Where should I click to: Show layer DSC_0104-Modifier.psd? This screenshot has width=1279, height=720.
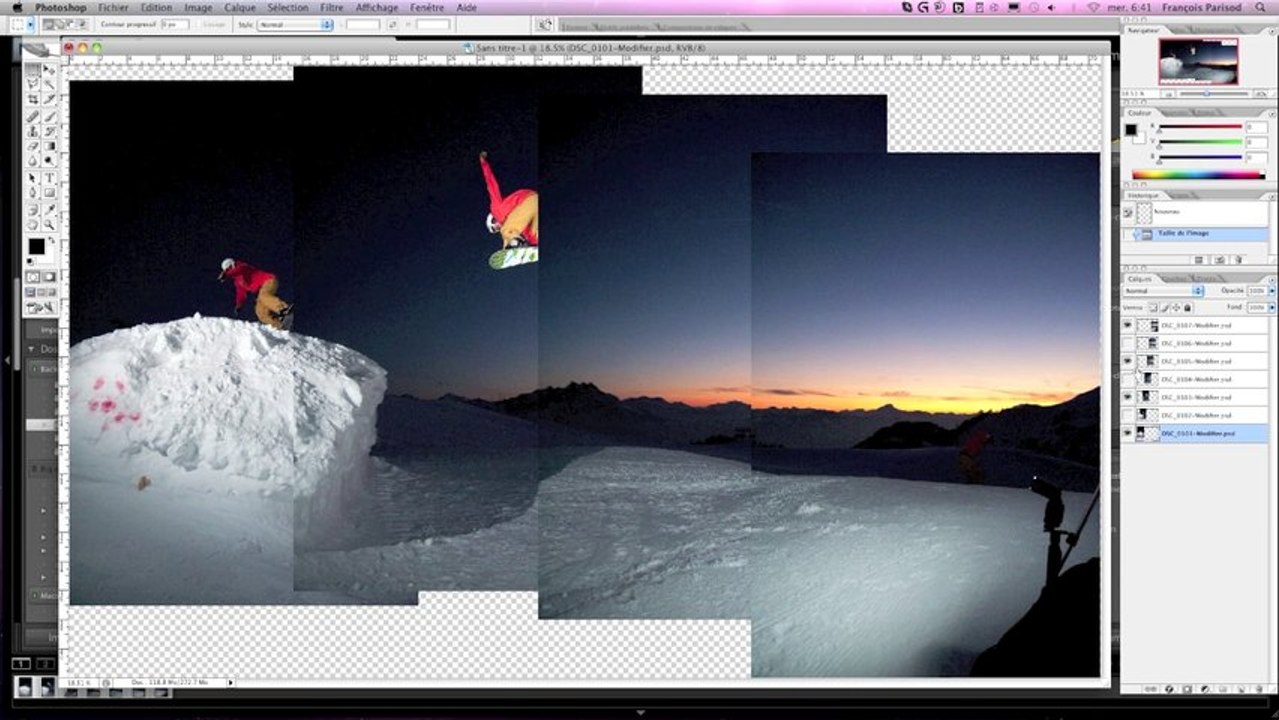(x=1128, y=379)
